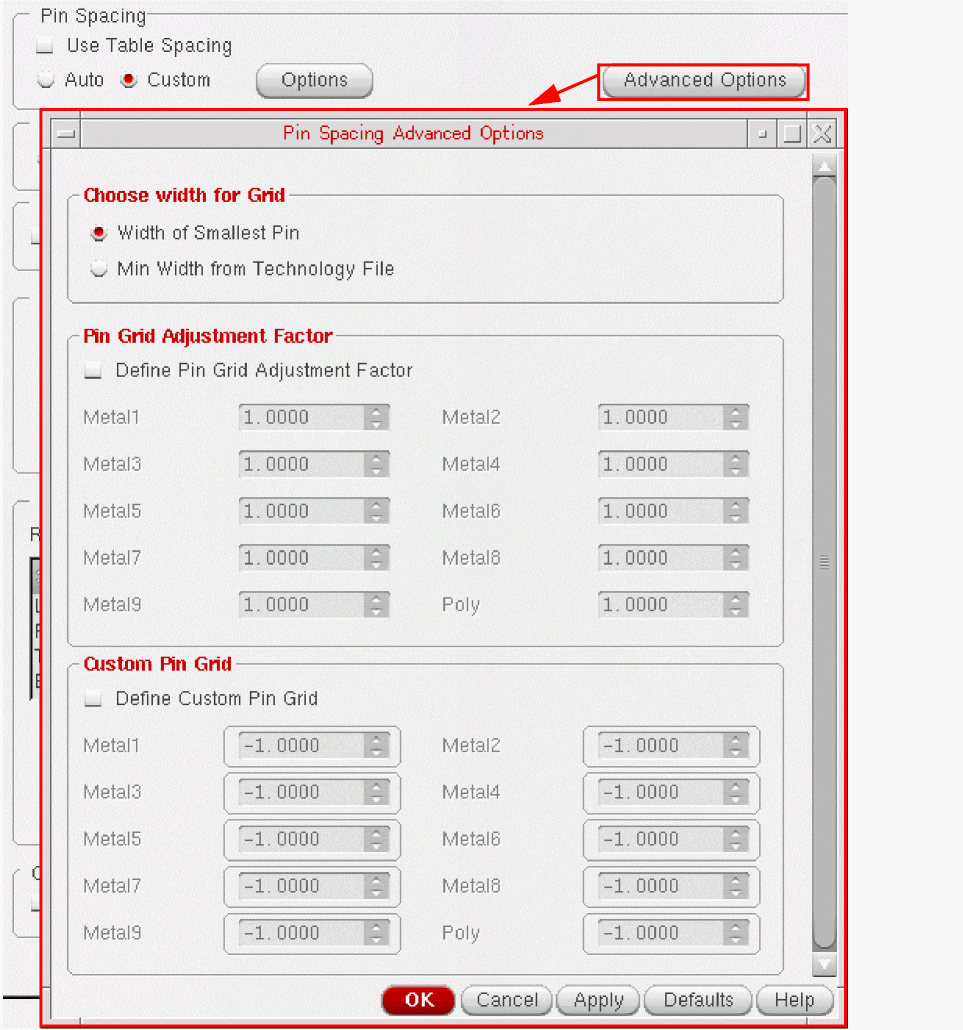Click the Cancel button
Image resolution: width=963 pixels, height=1030 pixels.
pyautogui.click(x=506, y=1000)
